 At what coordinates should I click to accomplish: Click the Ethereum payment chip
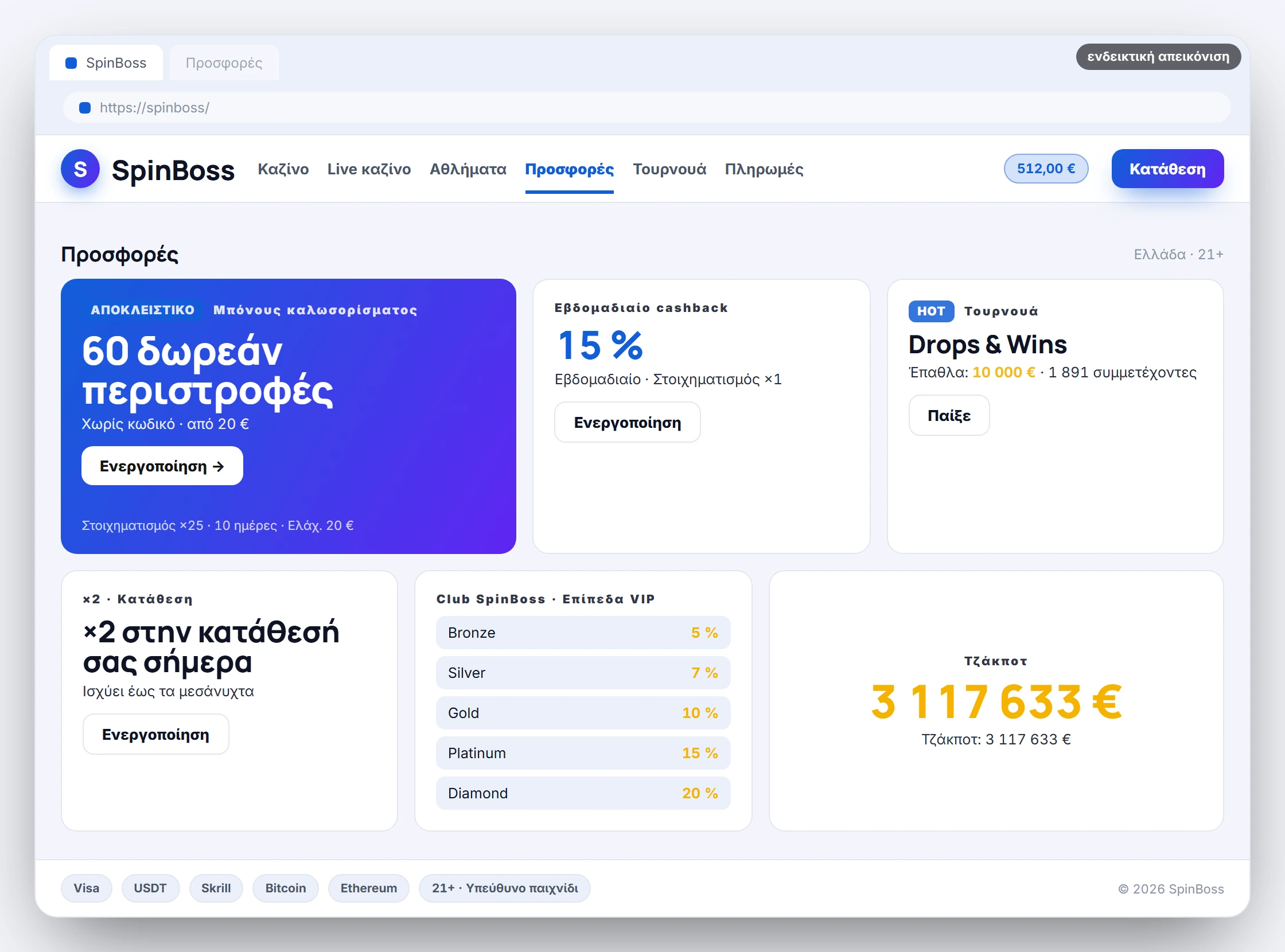pyautogui.click(x=368, y=888)
